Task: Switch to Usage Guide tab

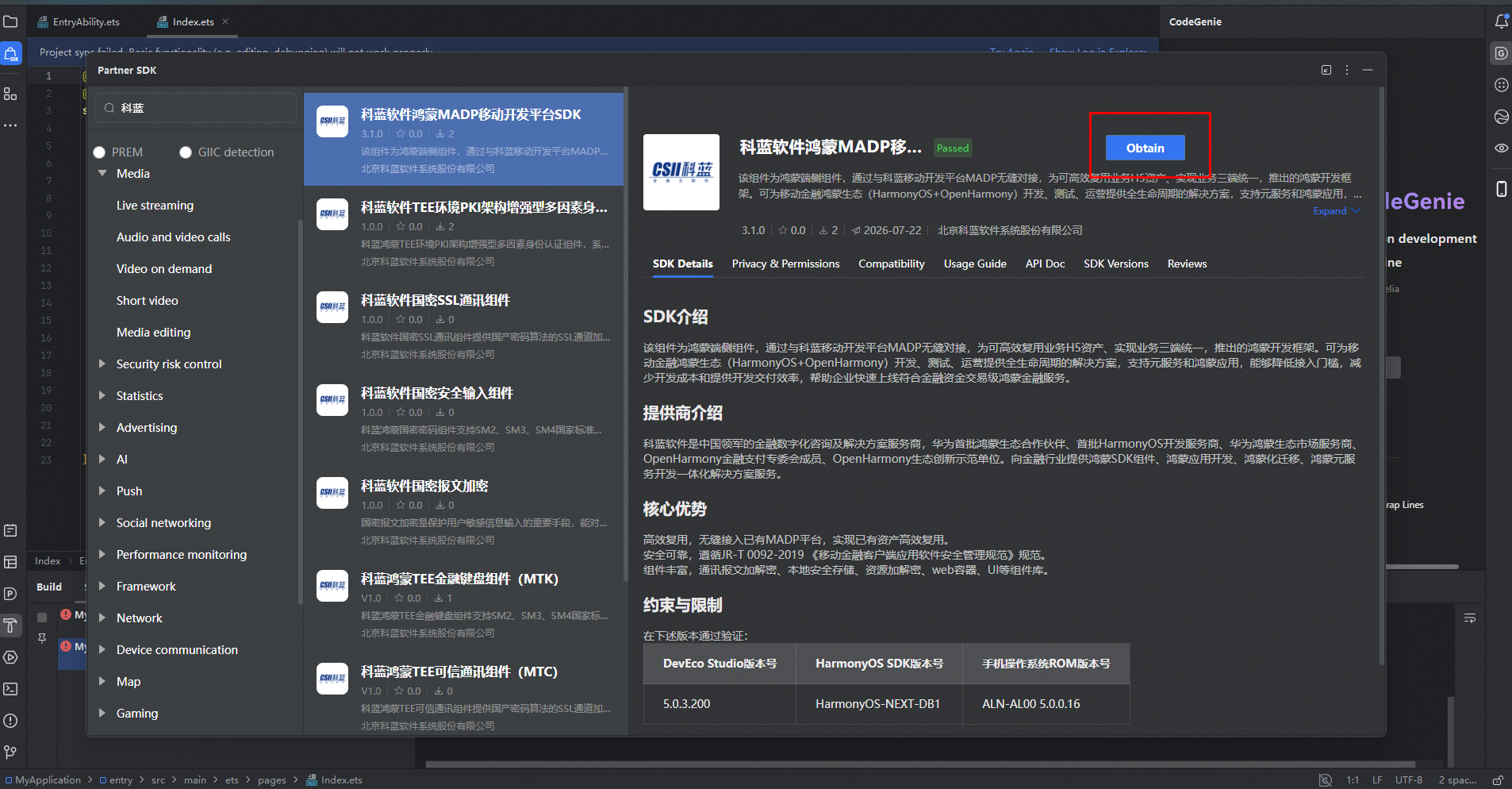Action: (x=975, y=264)
